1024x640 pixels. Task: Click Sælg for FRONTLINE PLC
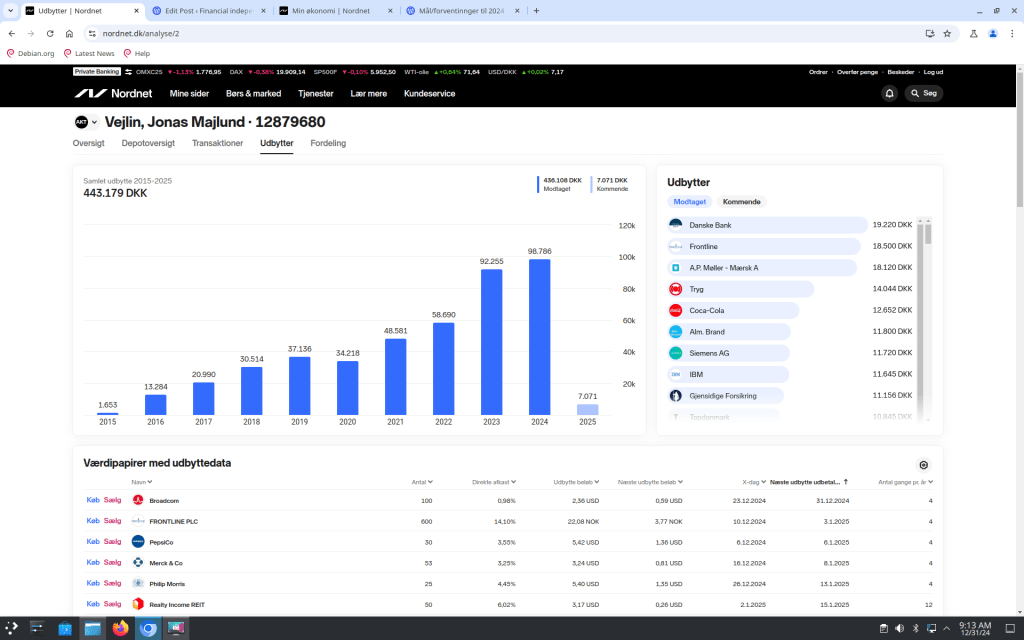[x=112, y=521]
